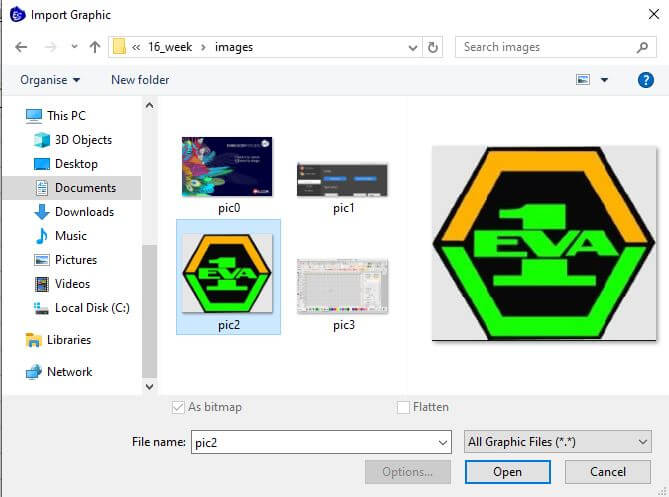
Task: Go back using the back arrow
Action: coord(21,47)
